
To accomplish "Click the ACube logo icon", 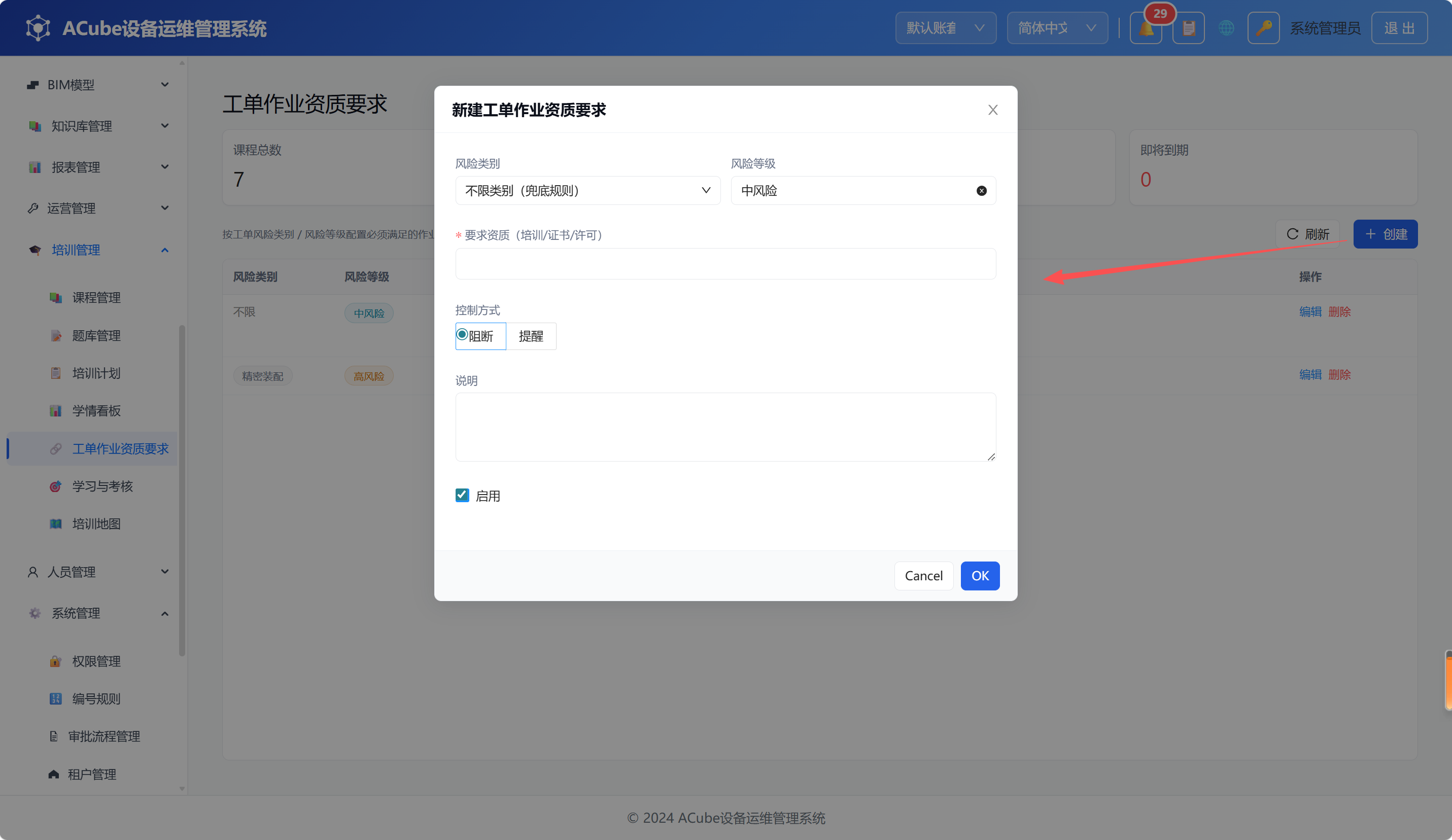I will point(38,28).
